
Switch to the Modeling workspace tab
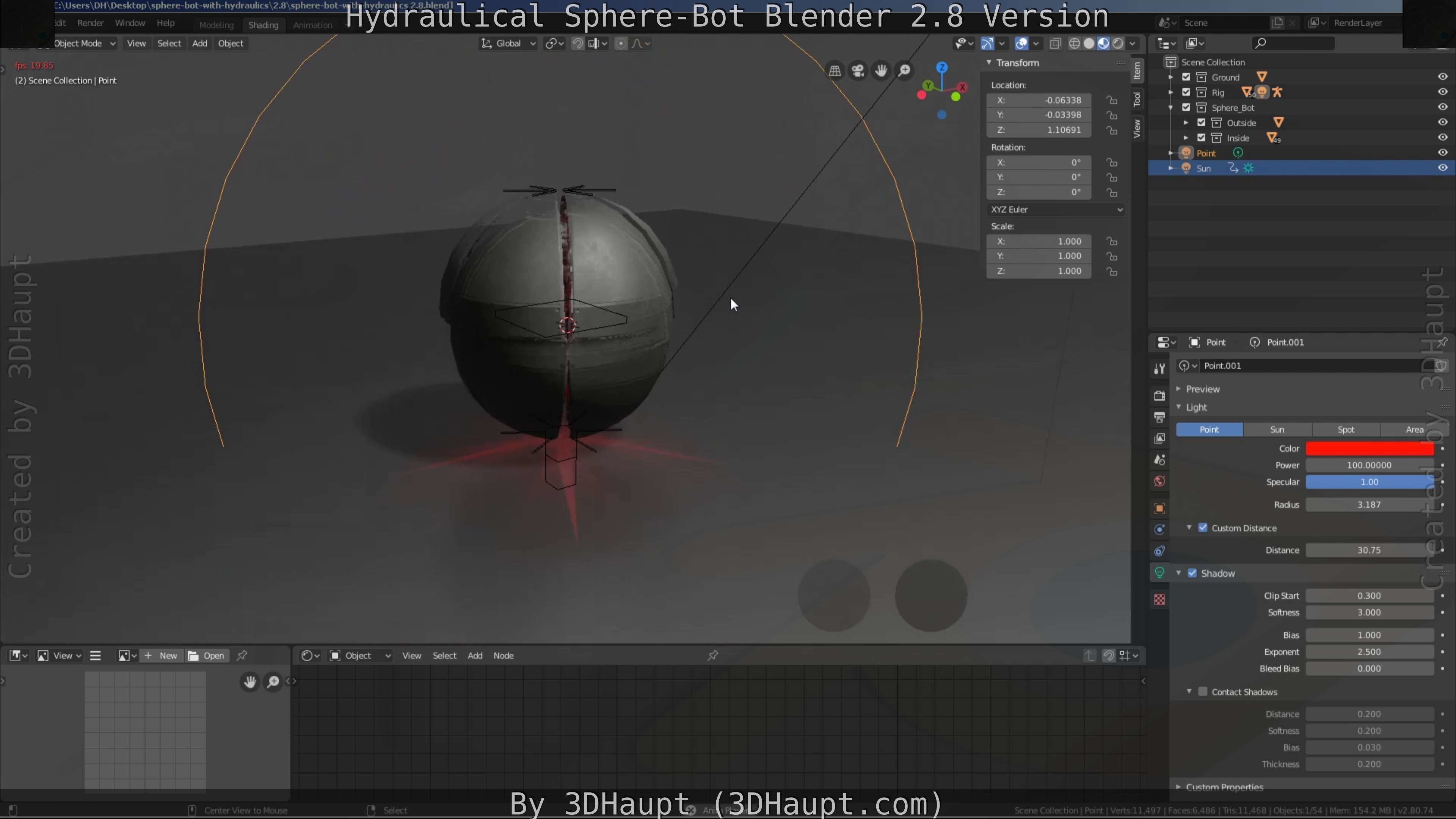point(216,25)
